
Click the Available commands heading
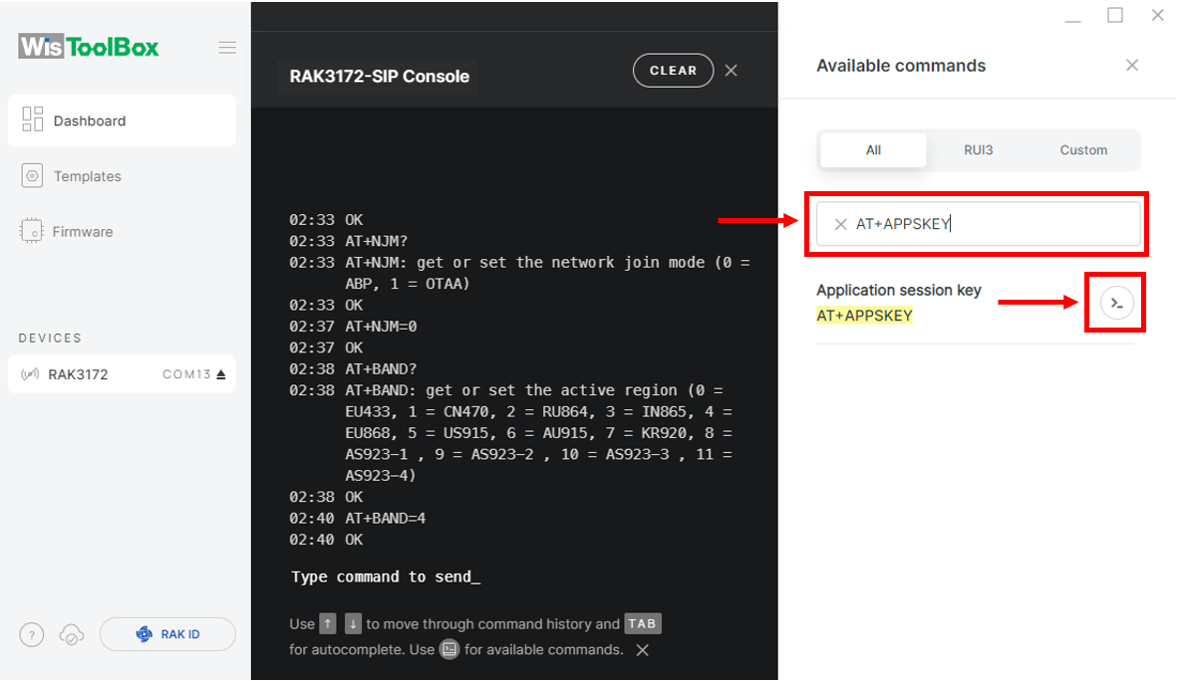[x=901, y=66]
